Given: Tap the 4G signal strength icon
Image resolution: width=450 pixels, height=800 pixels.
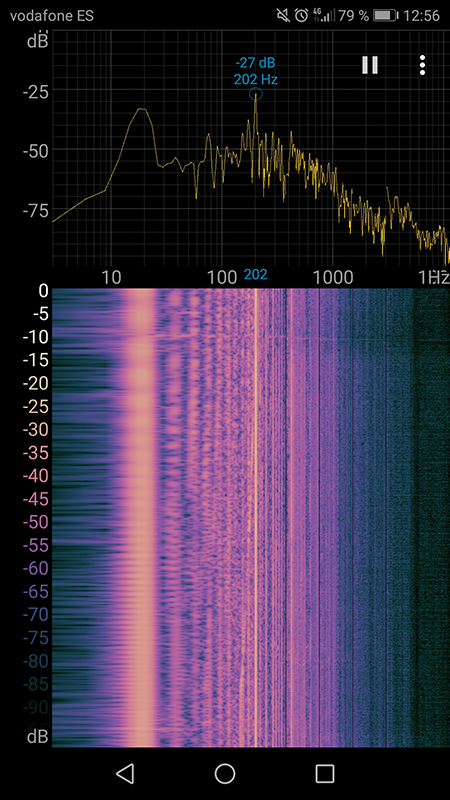Looking at the screenshot, I should 323,16.
